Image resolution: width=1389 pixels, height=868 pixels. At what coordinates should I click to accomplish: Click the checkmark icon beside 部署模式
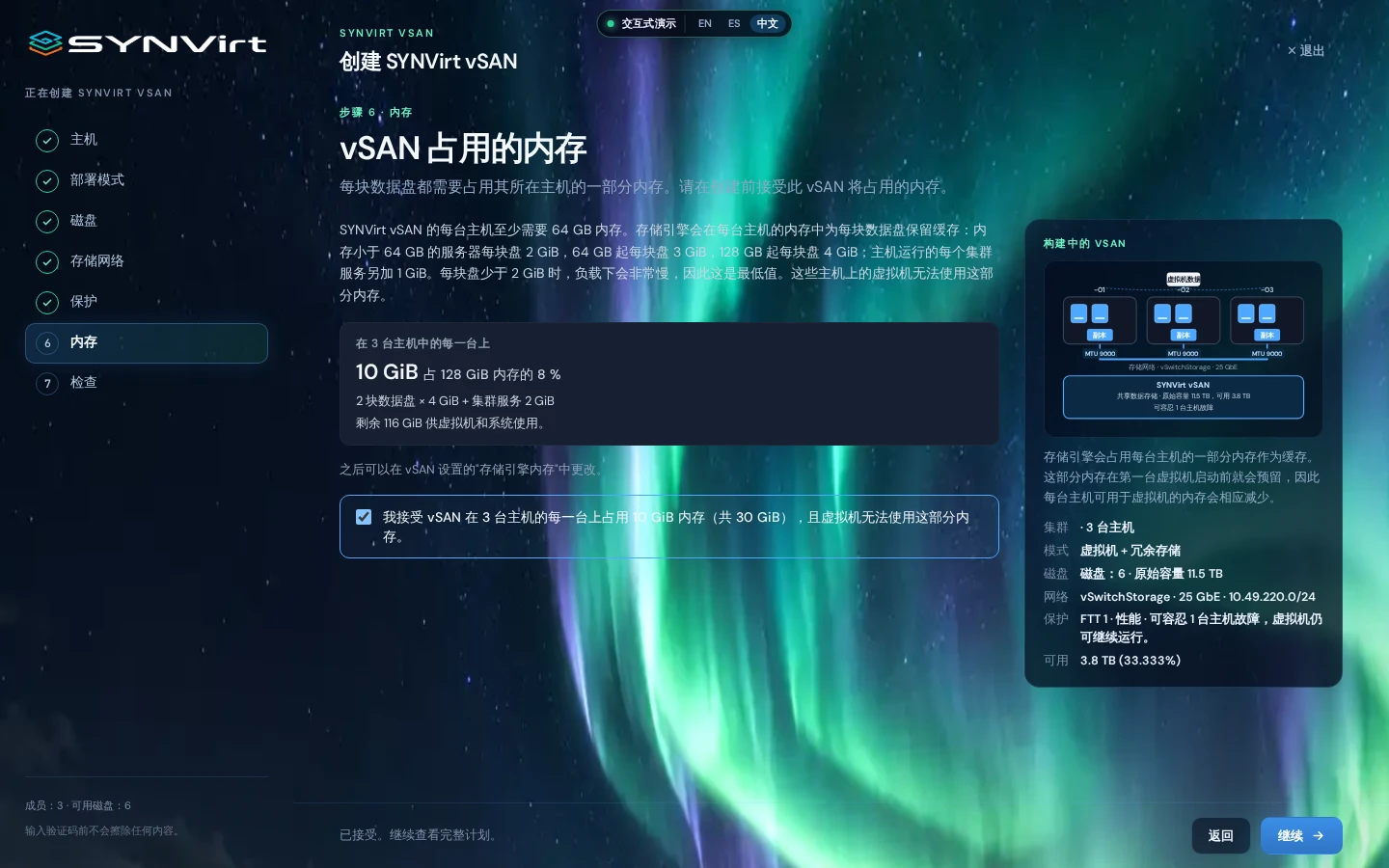pos(47,181)
